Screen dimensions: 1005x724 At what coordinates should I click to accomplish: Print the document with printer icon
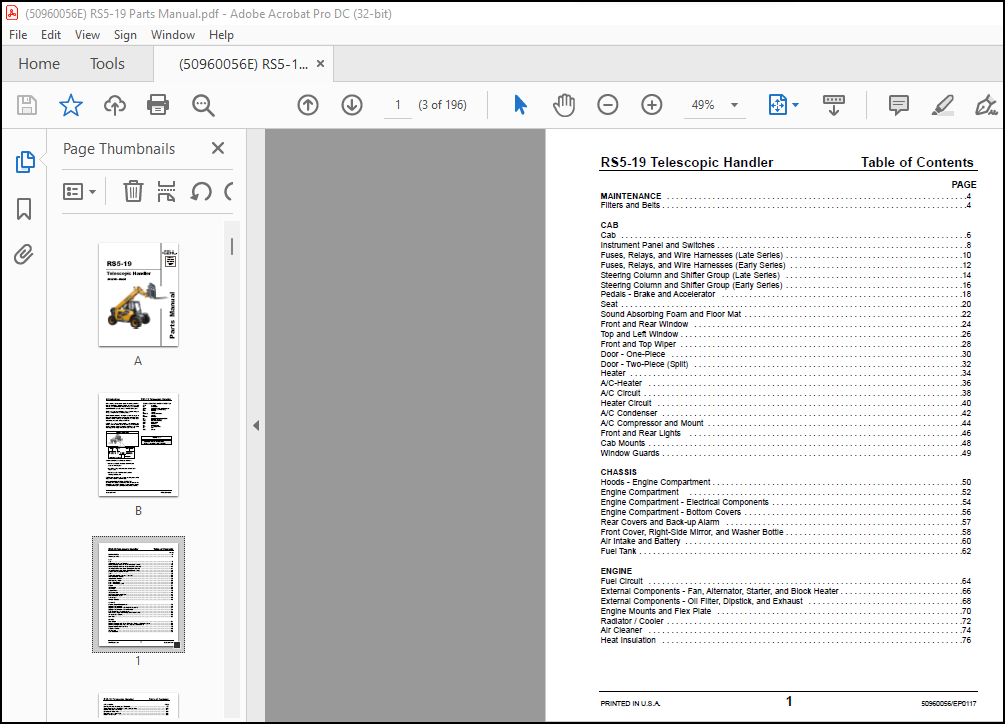tap(158, 105)
